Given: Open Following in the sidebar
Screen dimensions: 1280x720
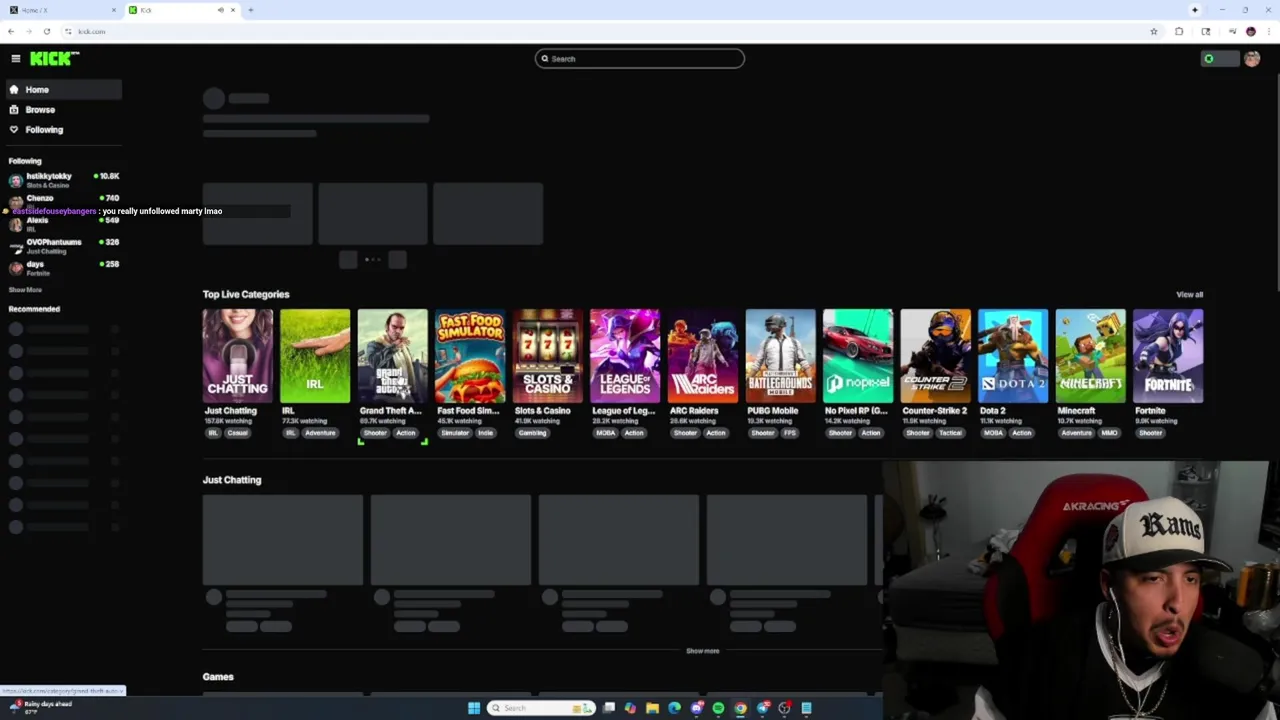Looking at the screenshot, I should coord(63,130).
